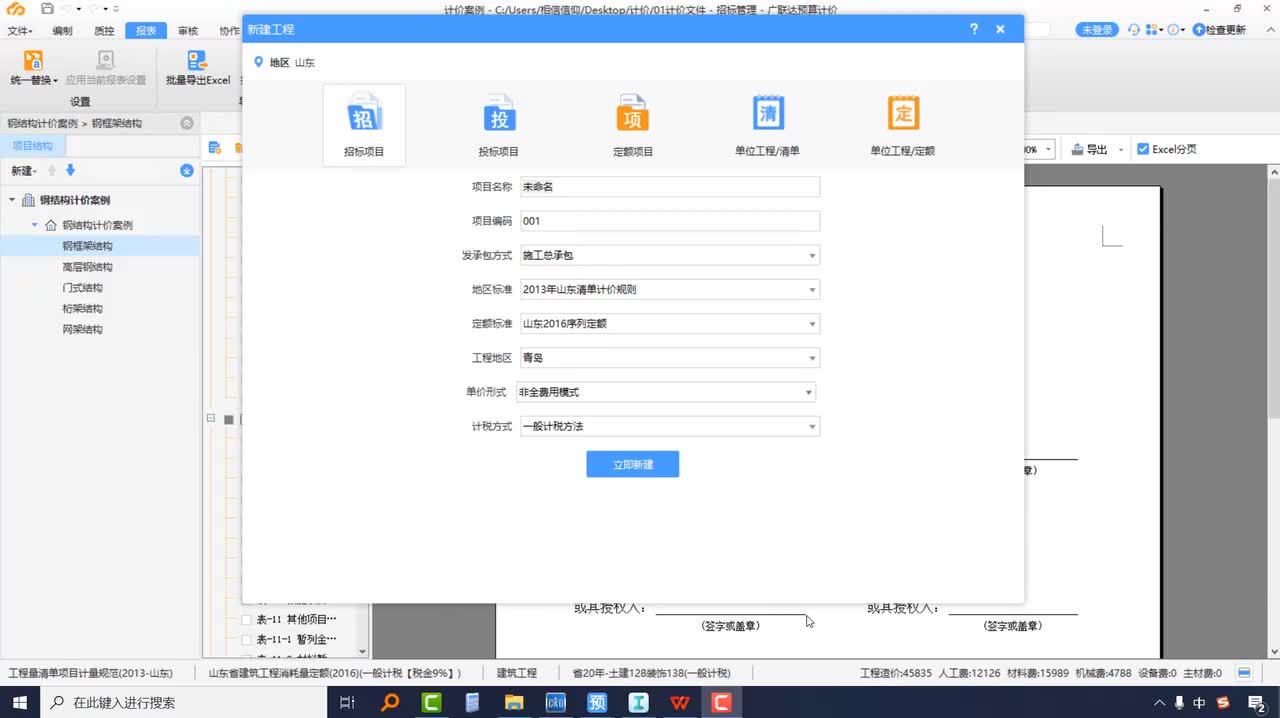Screen dimensions: 1280x718
Task: Click the blue circular download icon in project panel
Action: click(x=186, y=171)
